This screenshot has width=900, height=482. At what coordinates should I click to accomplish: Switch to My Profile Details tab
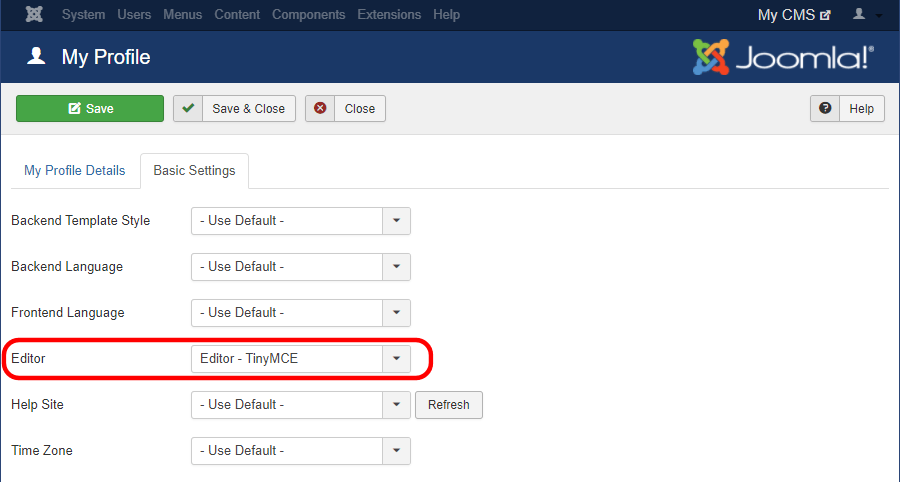[x=75, y=170]
